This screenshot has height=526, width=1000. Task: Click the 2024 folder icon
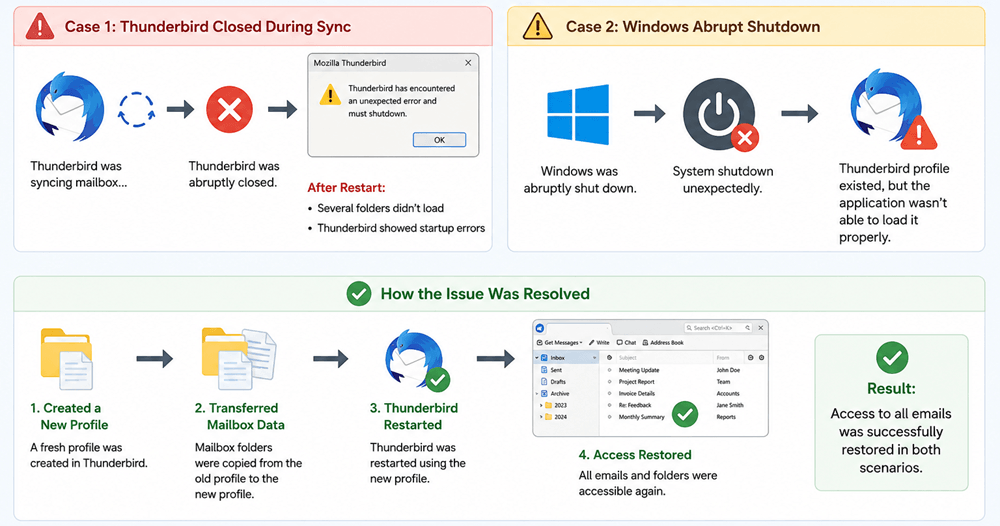548,417
